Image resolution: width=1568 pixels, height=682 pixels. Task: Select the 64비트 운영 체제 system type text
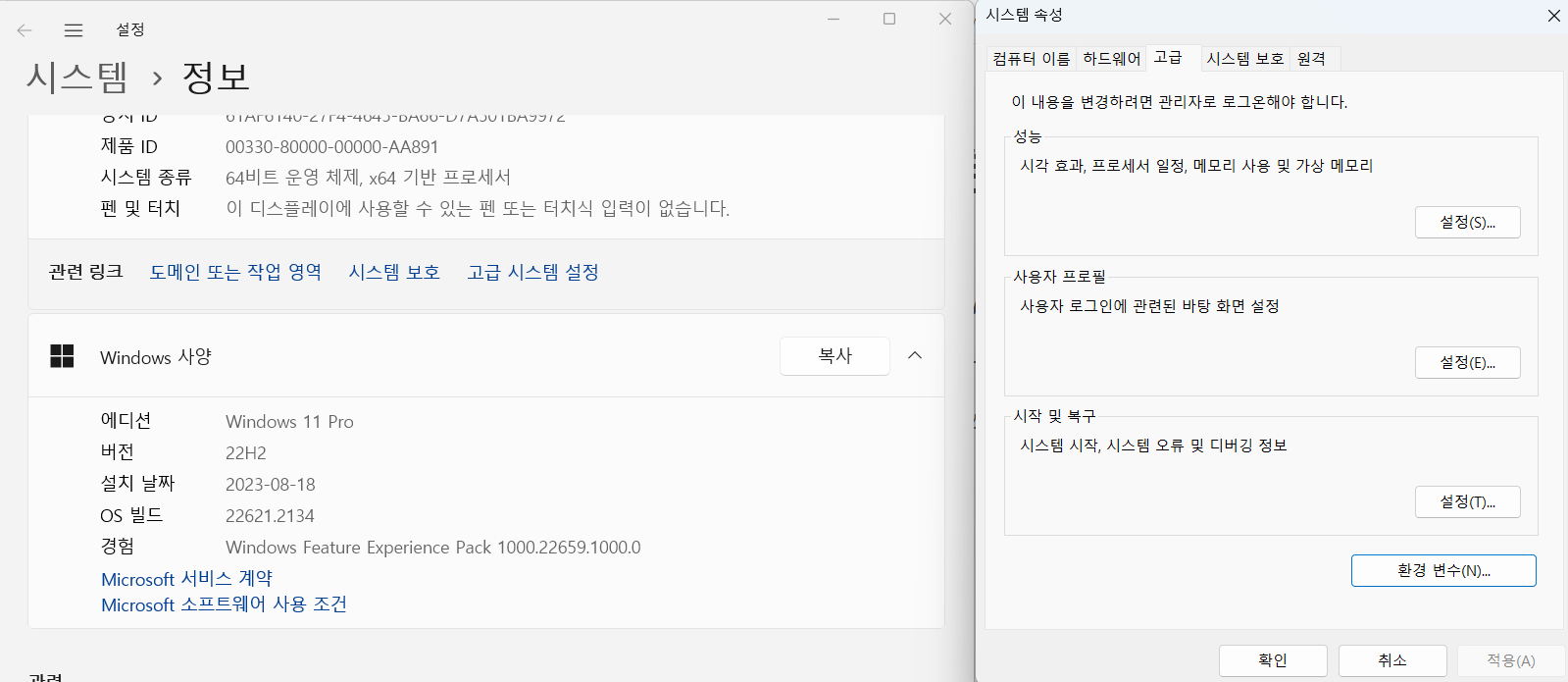(x=368, y=178)
